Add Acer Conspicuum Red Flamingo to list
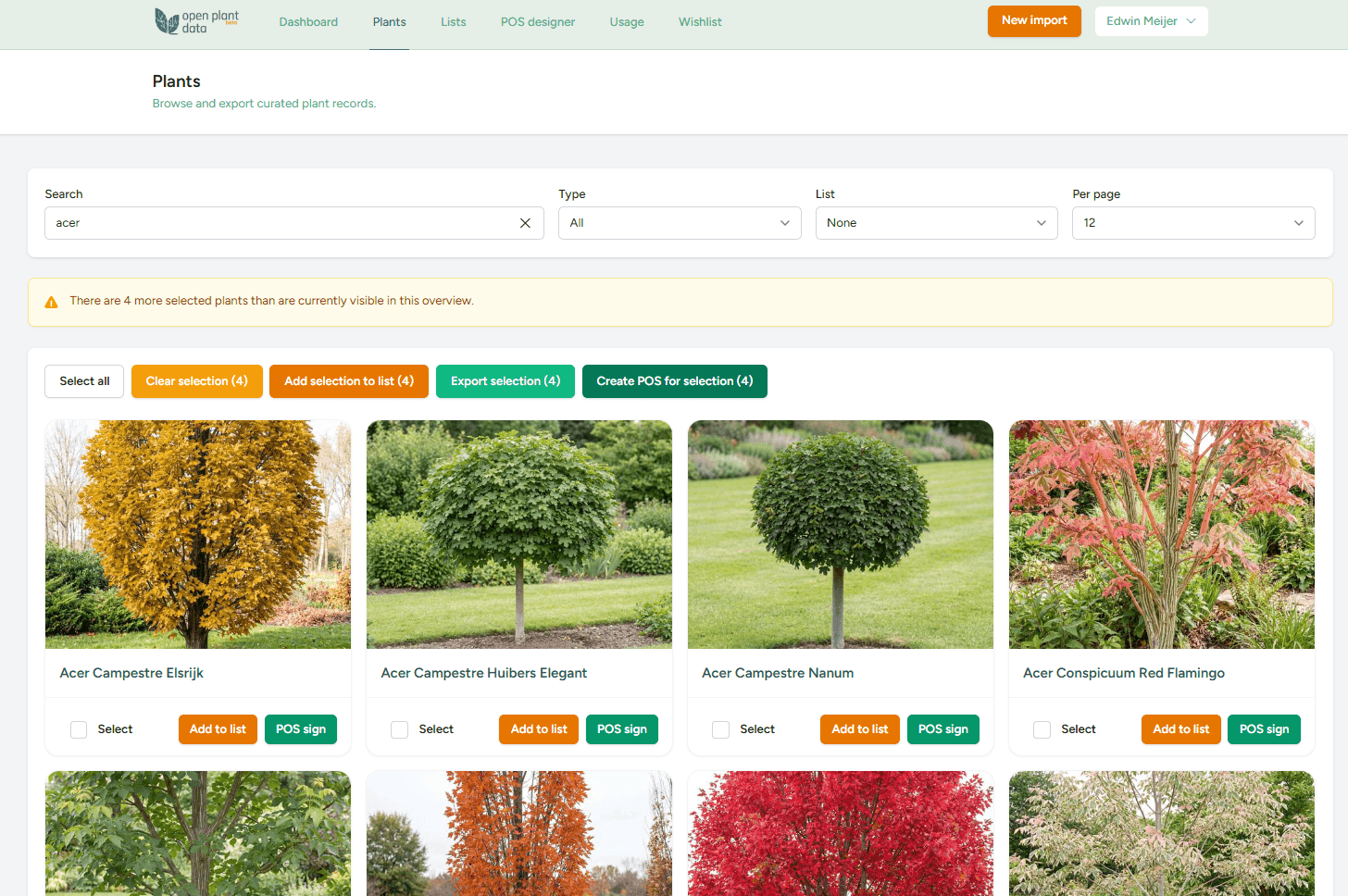 click(1181, 729)
